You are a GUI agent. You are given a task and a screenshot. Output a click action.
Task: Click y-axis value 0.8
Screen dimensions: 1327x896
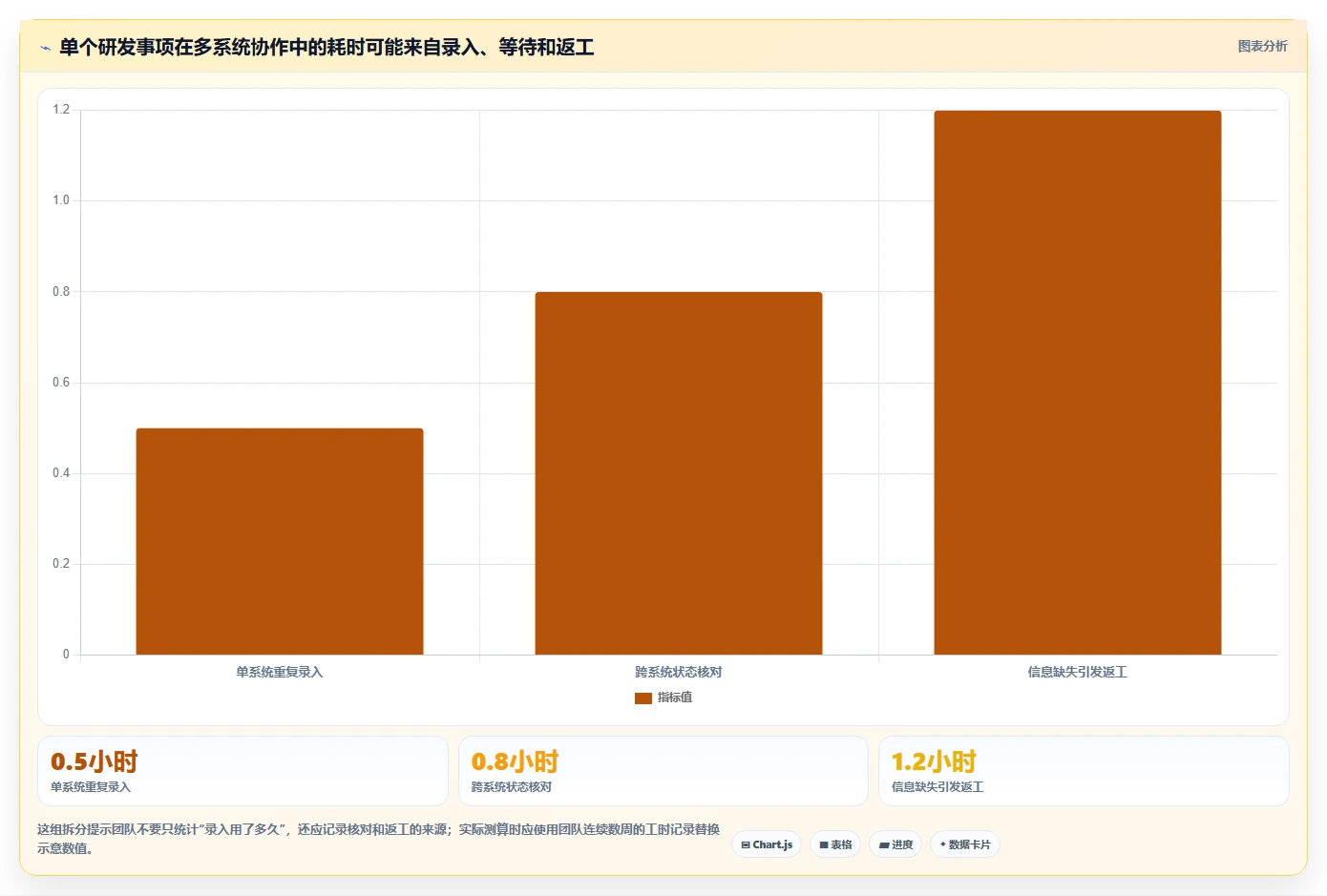(x=61, y=291)
